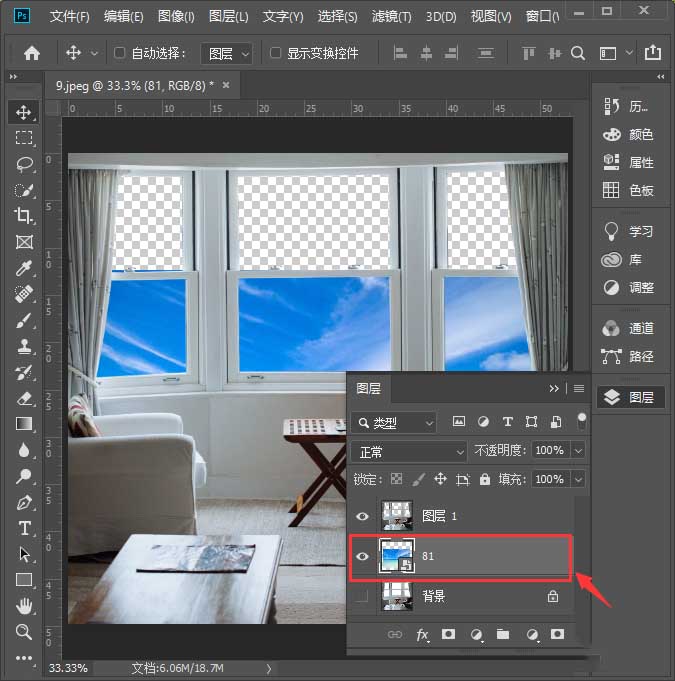Select the History Brush tool
This screenshot has width=675, height=681.
pyautogui.click(x=23, y=372)
